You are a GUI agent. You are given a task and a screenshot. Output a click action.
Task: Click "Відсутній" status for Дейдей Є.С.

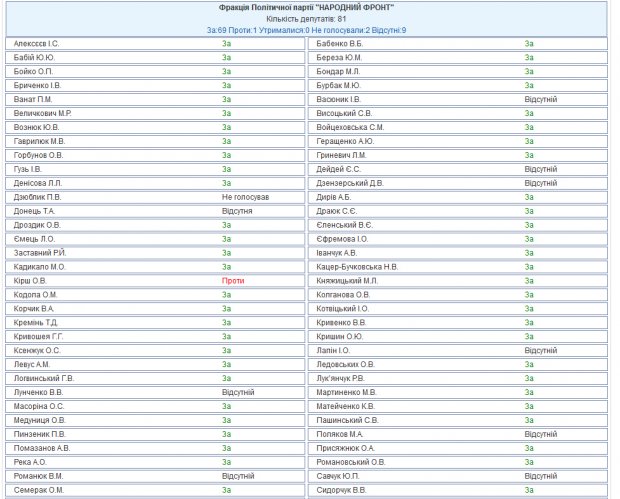click(540, 170)
